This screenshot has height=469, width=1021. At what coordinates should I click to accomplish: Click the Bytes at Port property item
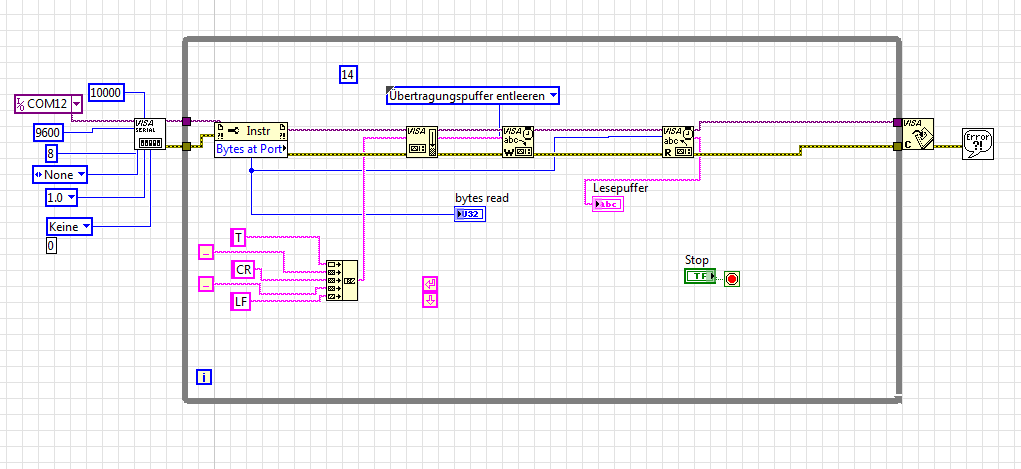tap(251, 149)
